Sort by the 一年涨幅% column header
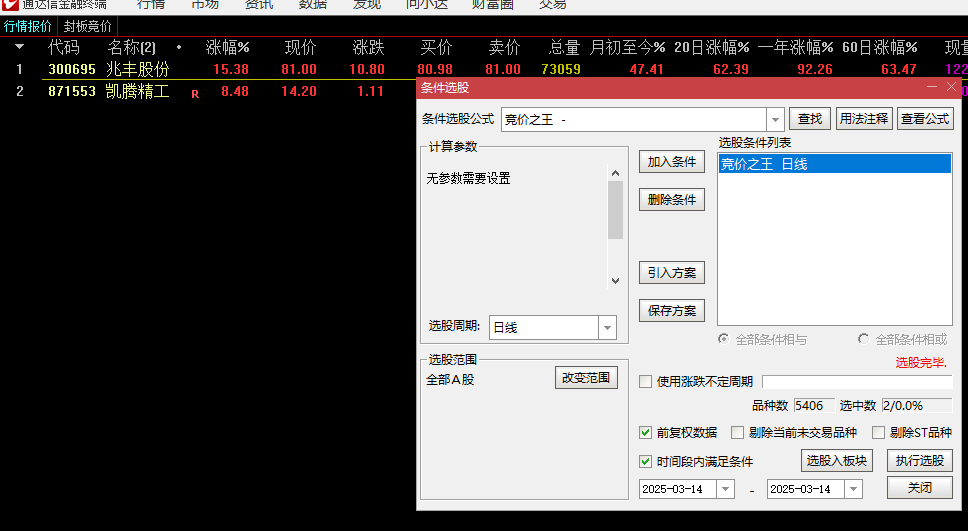The image size is (968, 531). coord(795,47)
